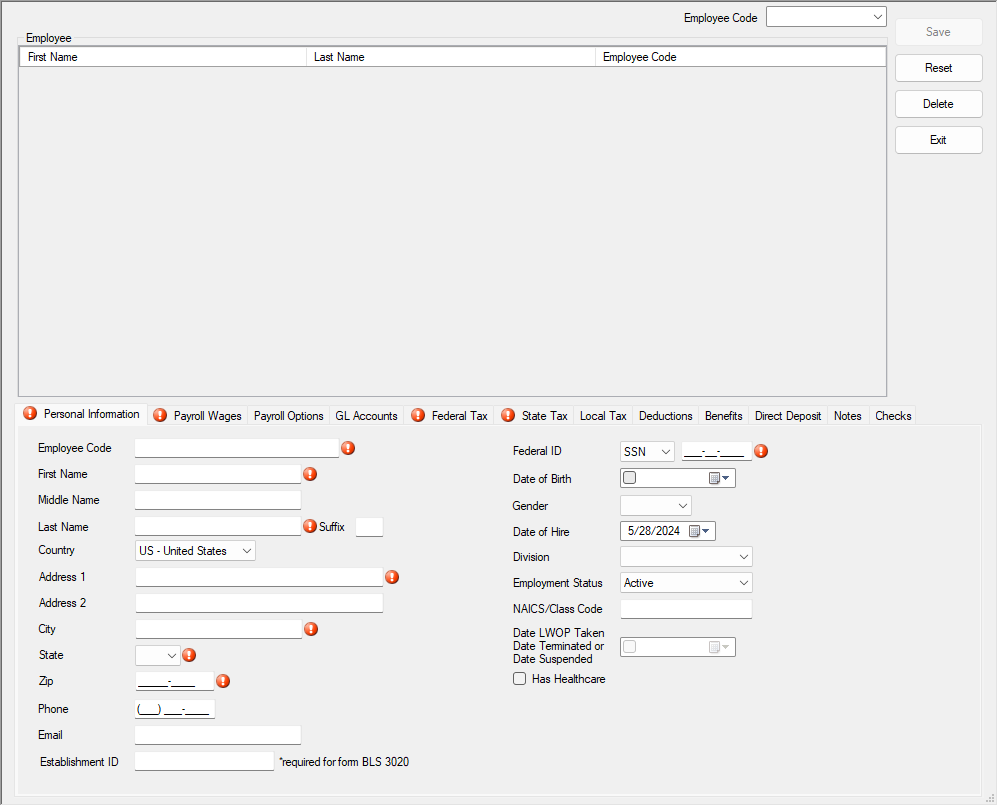
Task: Click the required indicator beside the Zip field
Action: 223,681
